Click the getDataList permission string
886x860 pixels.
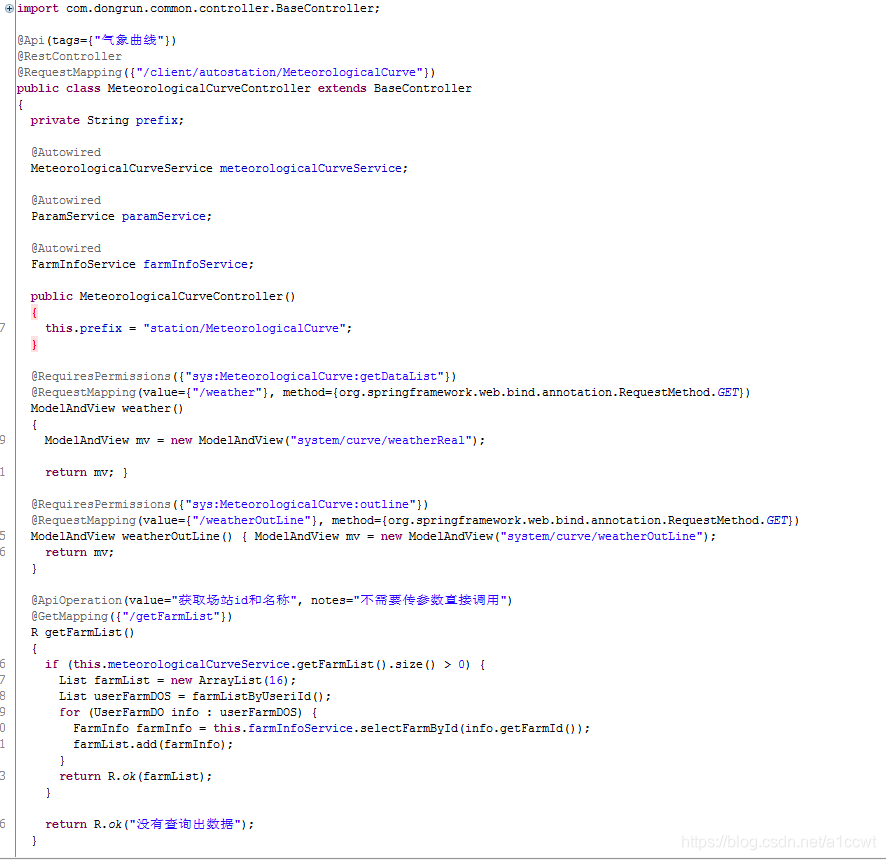coord(315,376)
